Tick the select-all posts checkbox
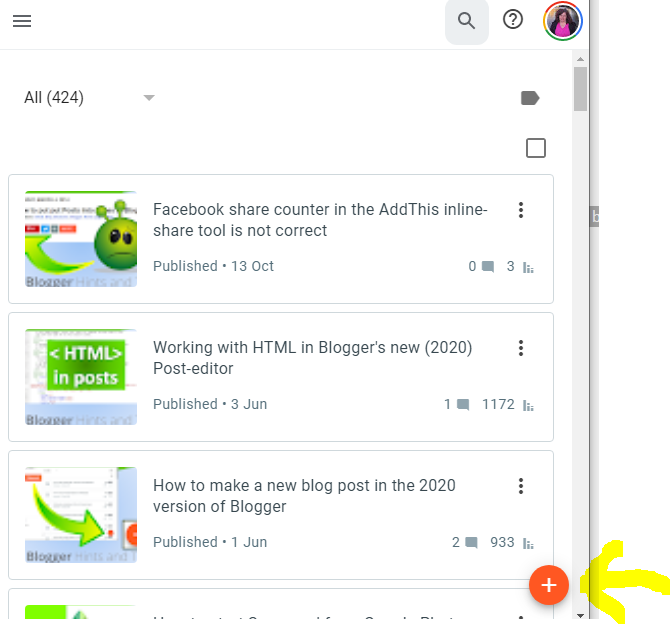Screen dimensions: 670x624 point(536,148)
